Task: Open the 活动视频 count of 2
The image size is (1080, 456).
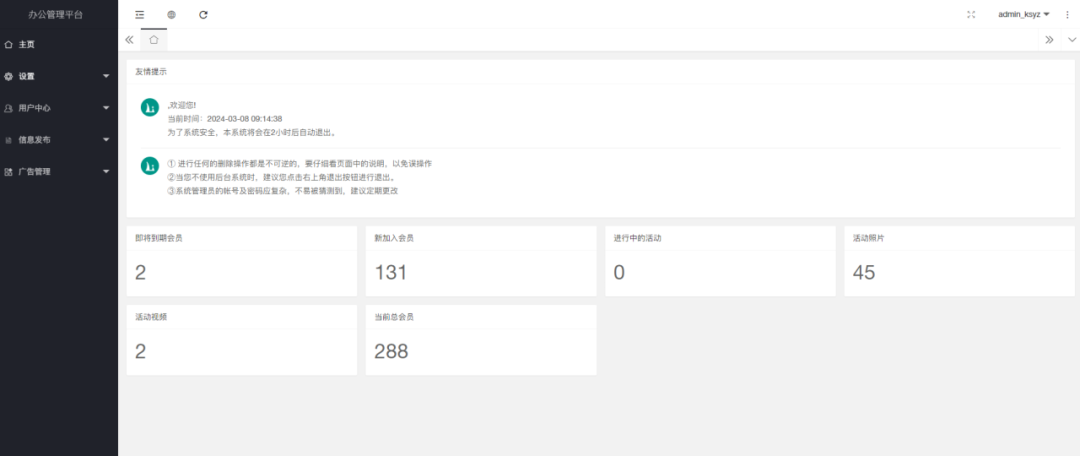Action: click(x=141, y=351)
